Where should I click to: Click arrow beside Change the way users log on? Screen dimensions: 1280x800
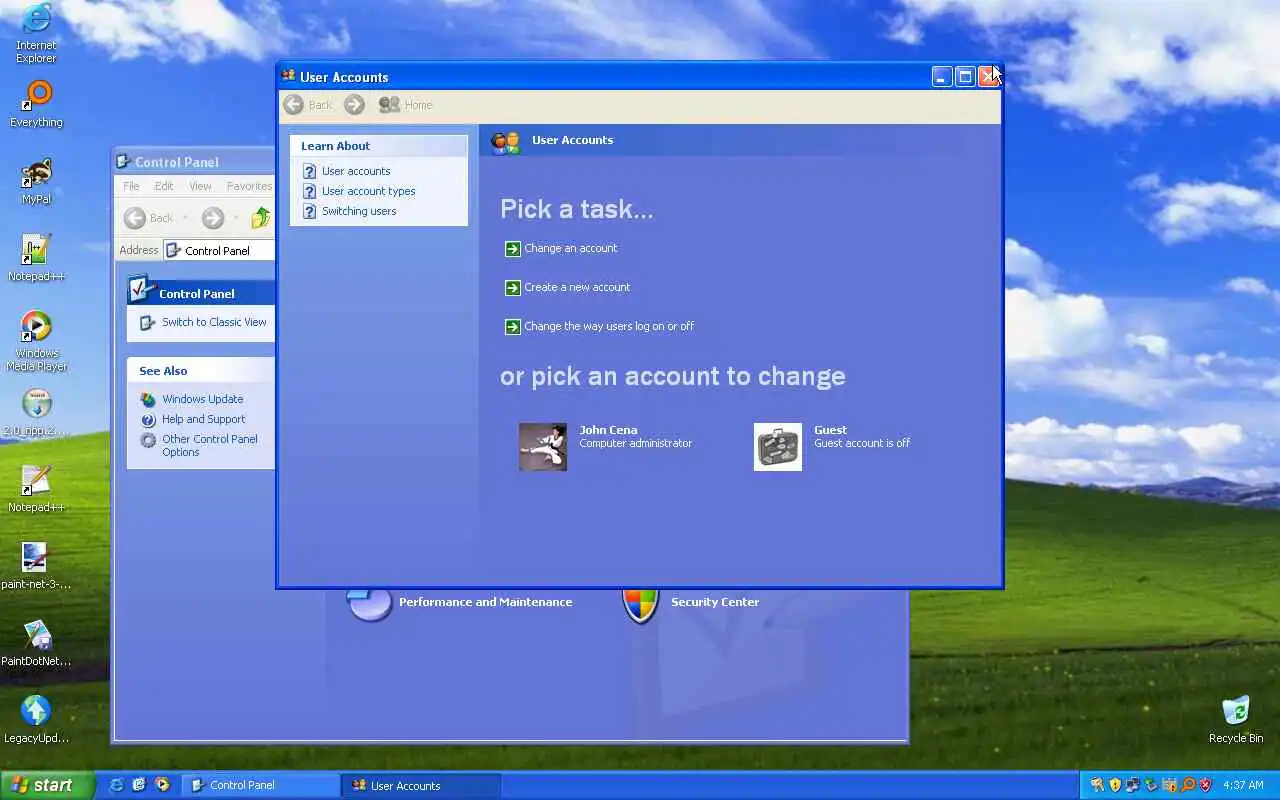513,327
